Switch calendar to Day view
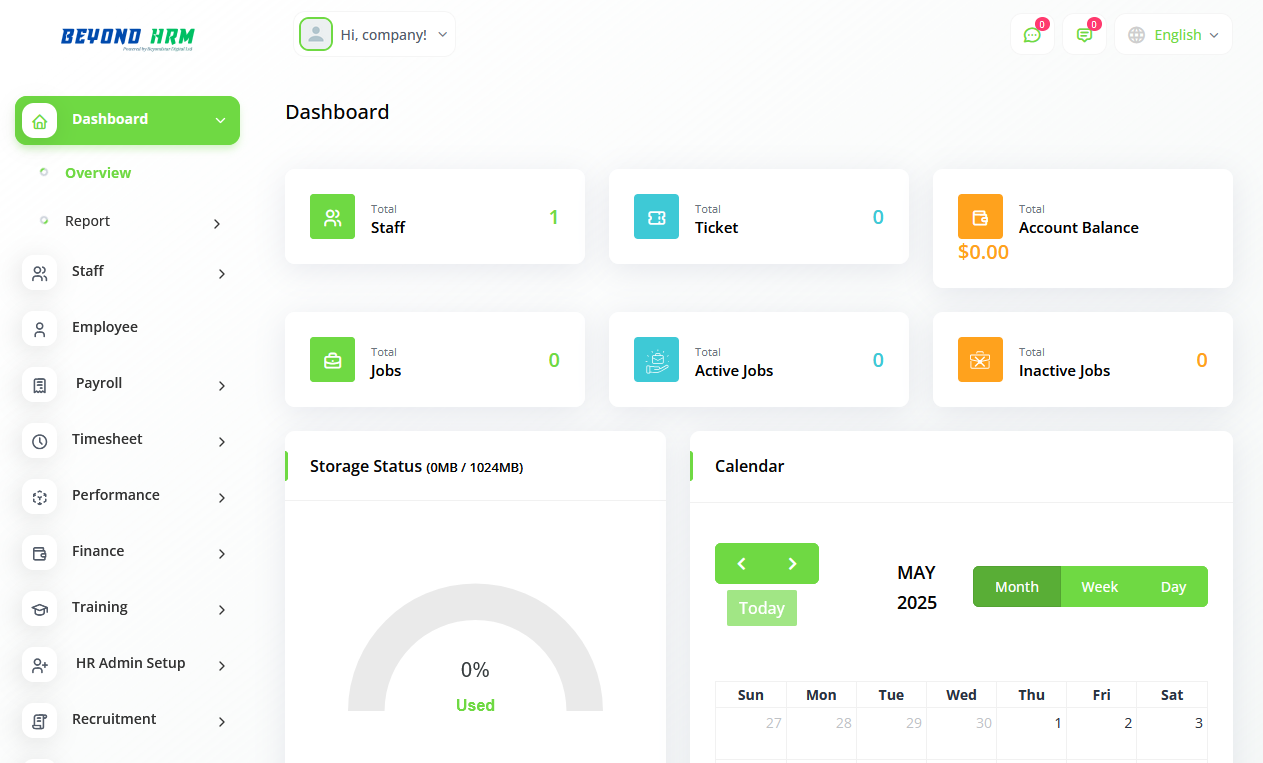This screenshot has width=1263, height=763. 1173,587
